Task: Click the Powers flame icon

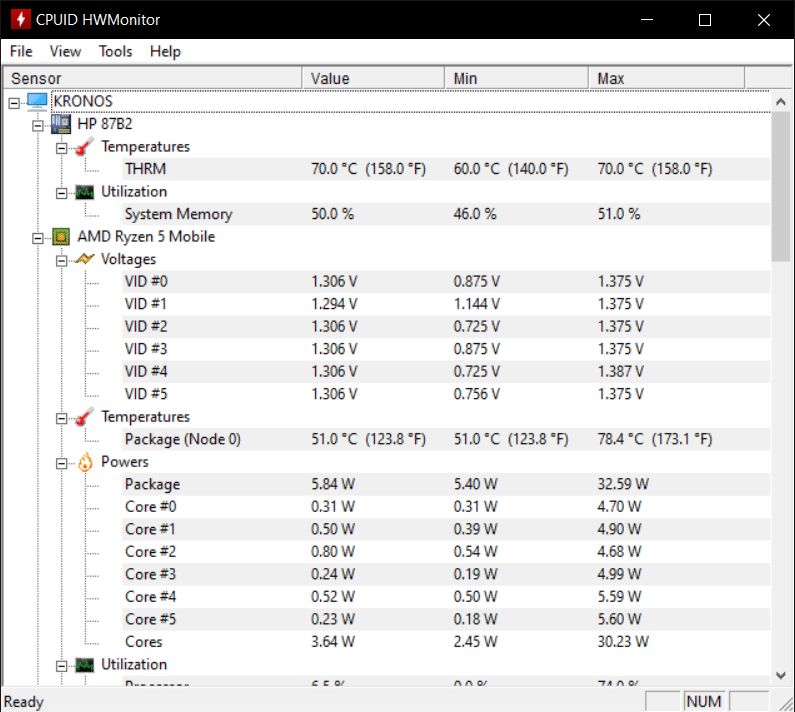Action: tap(85, 462)
